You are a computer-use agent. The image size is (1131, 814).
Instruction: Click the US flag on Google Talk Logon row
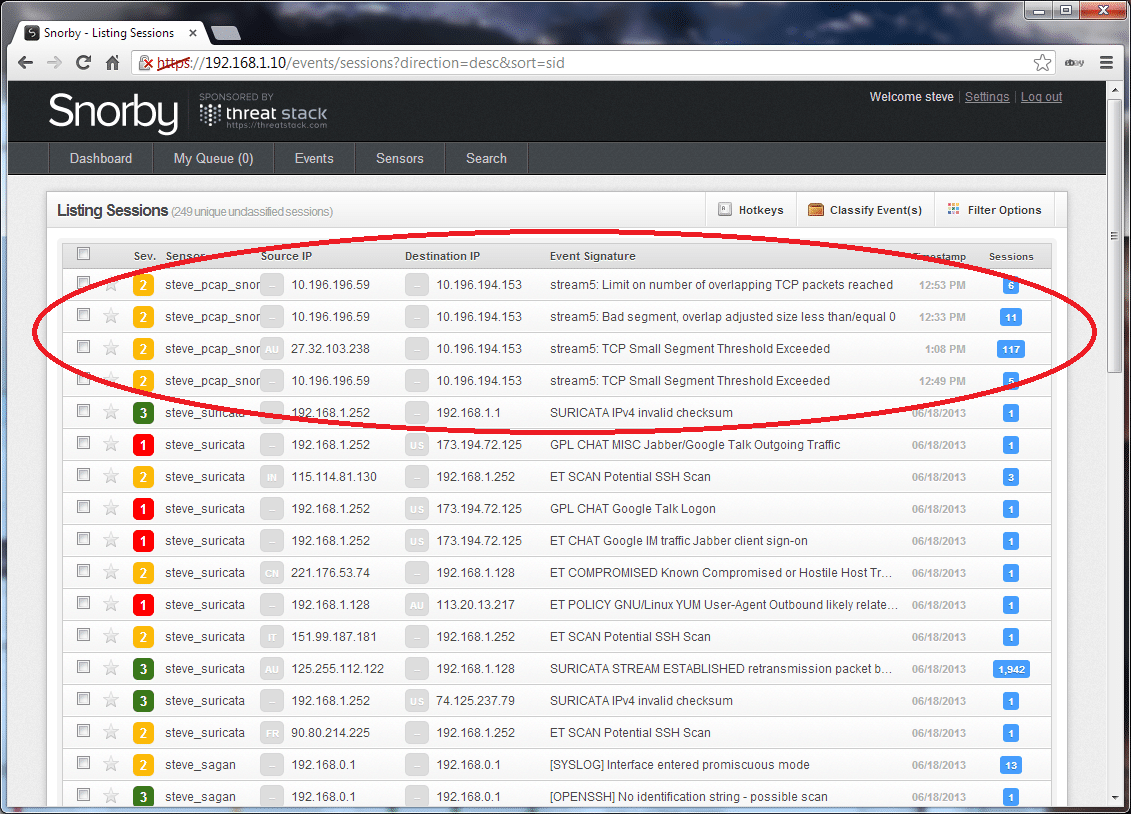pyautogui.click(x=417, y=508)
